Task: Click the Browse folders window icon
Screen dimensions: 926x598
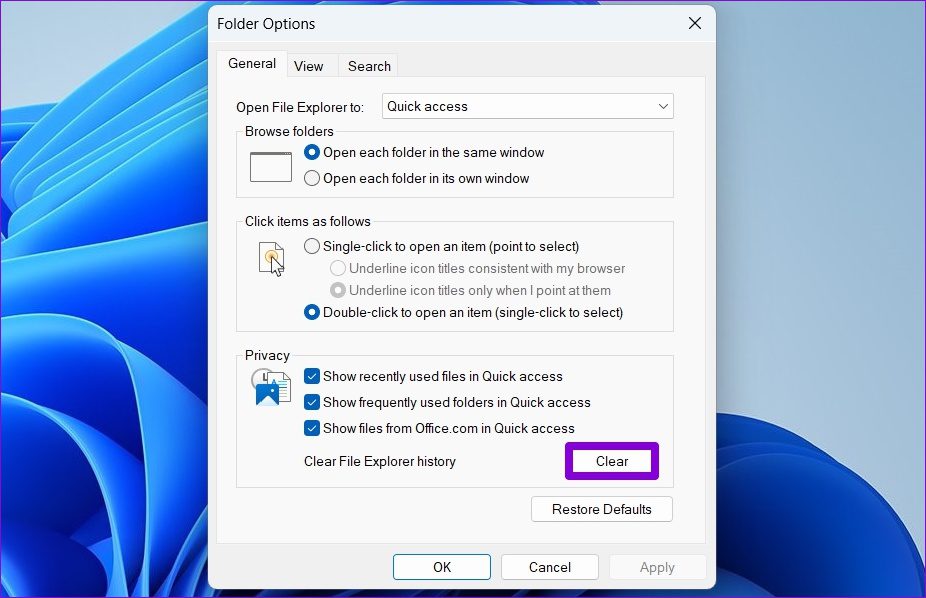Action: tap(270, 166)
